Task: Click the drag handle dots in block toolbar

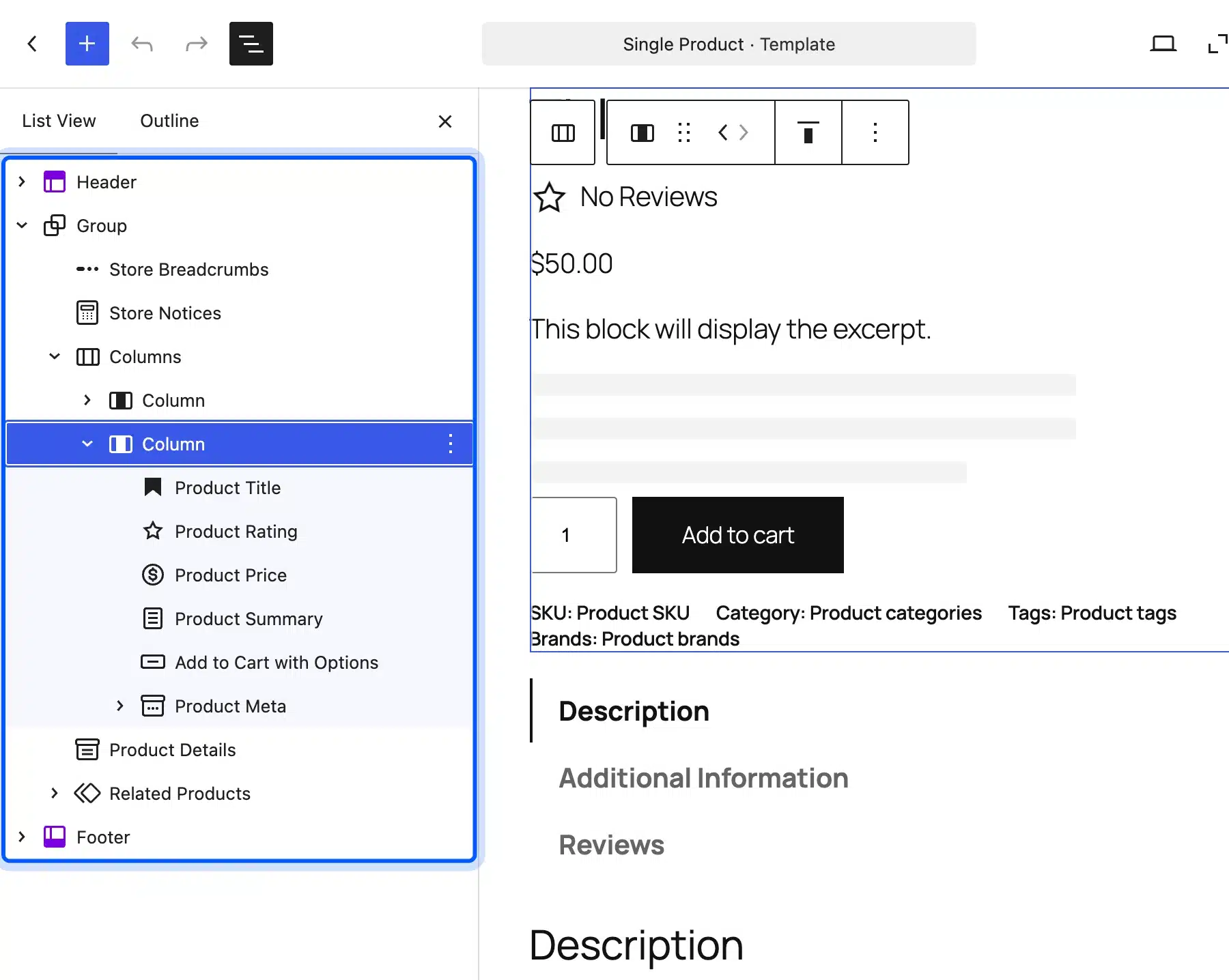Action: pos(684,132)
